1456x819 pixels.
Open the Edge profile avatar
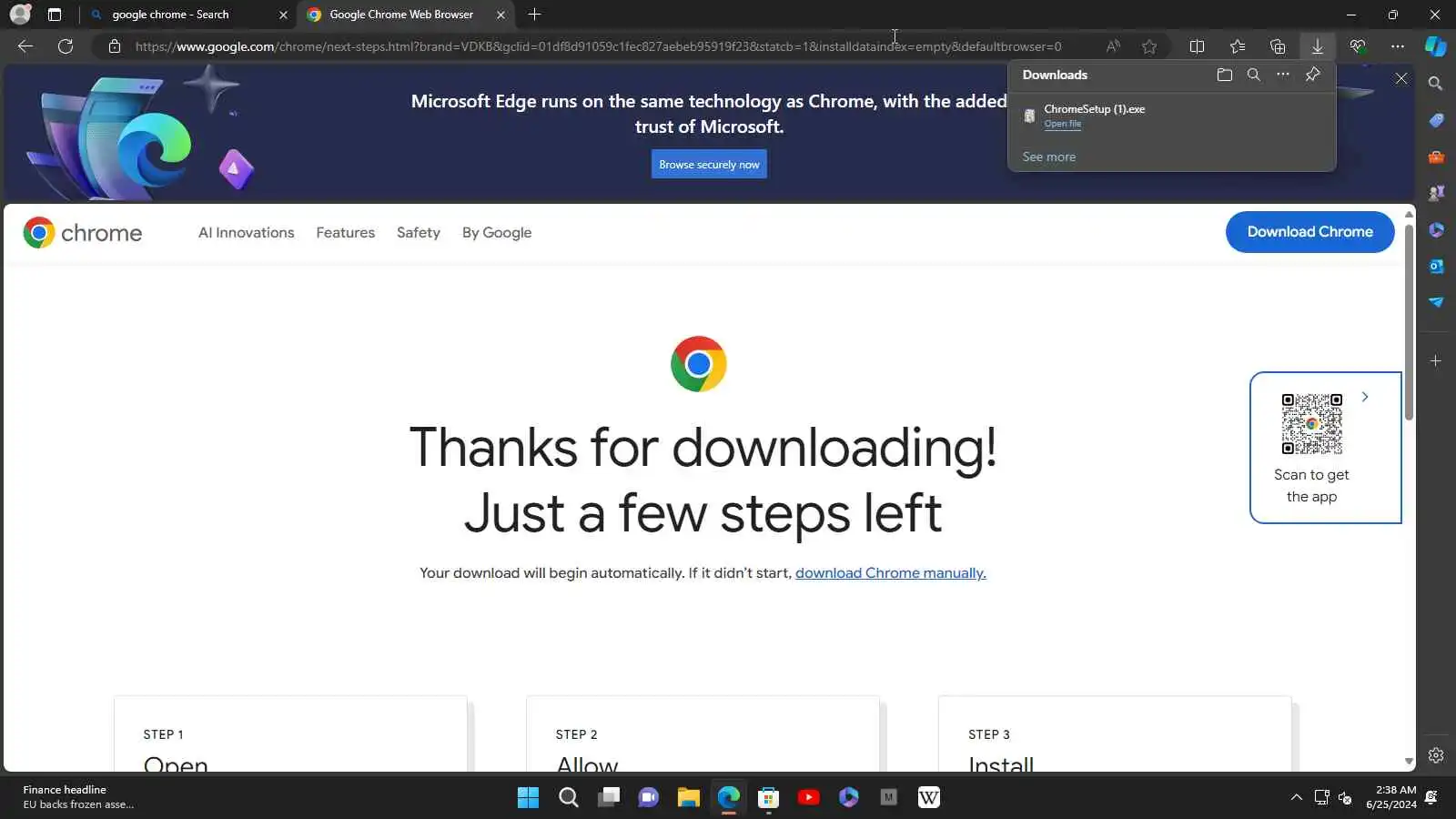(x=20, y=15)
